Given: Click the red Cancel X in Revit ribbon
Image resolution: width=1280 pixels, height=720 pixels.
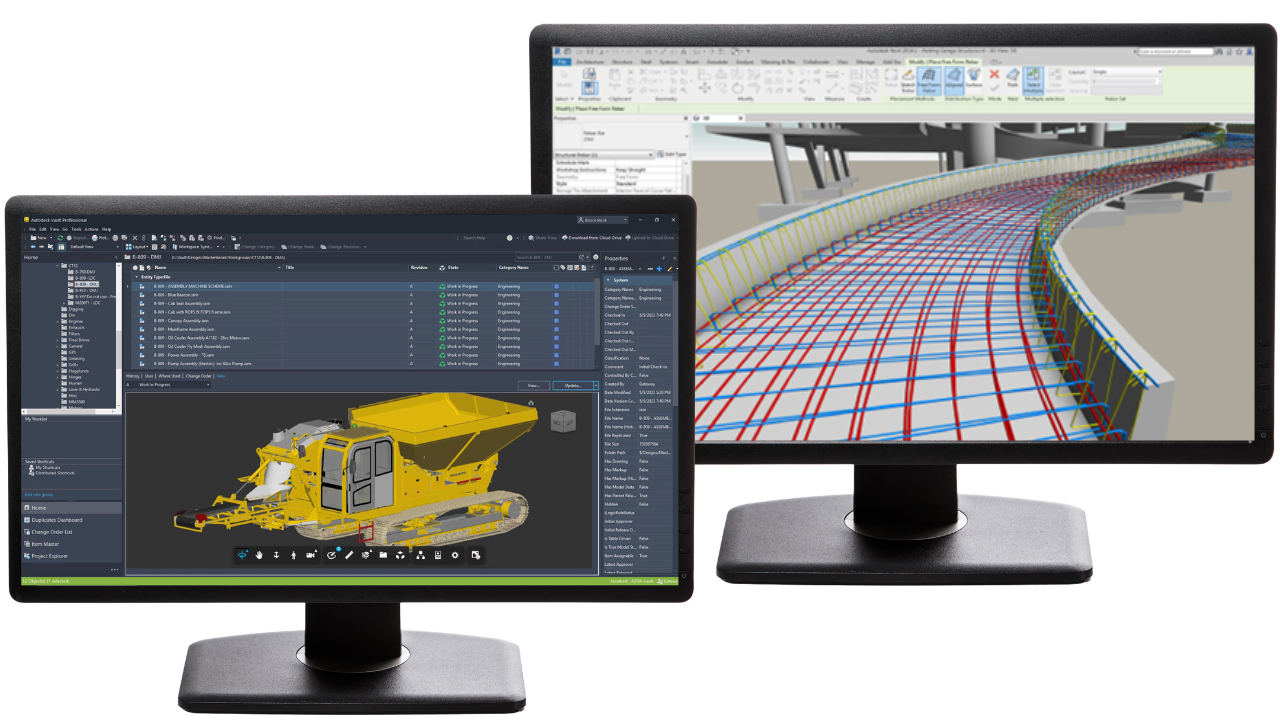Looking at the screenshot, I should coord(994,74).
